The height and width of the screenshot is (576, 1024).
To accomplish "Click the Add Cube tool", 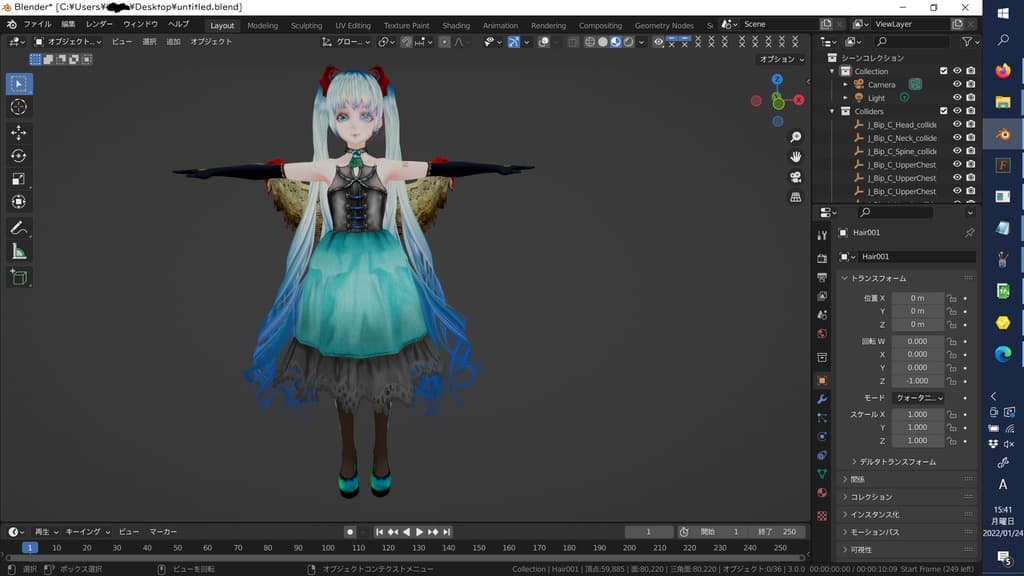I will pos(19,276).
